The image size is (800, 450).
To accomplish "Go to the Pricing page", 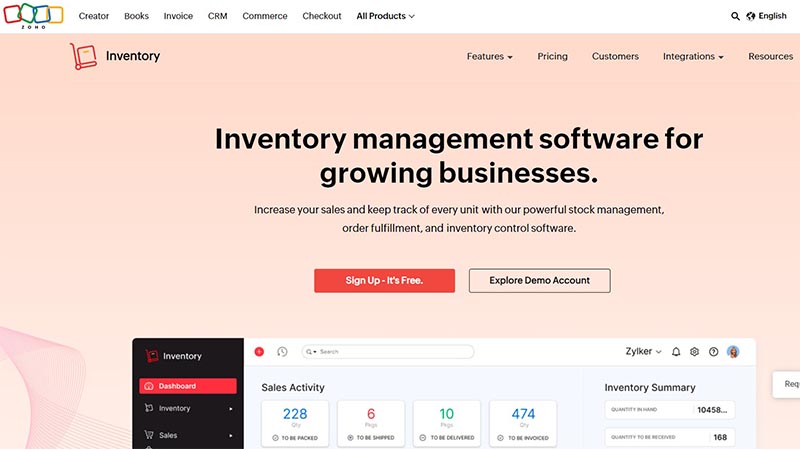I will pos(553,56).
